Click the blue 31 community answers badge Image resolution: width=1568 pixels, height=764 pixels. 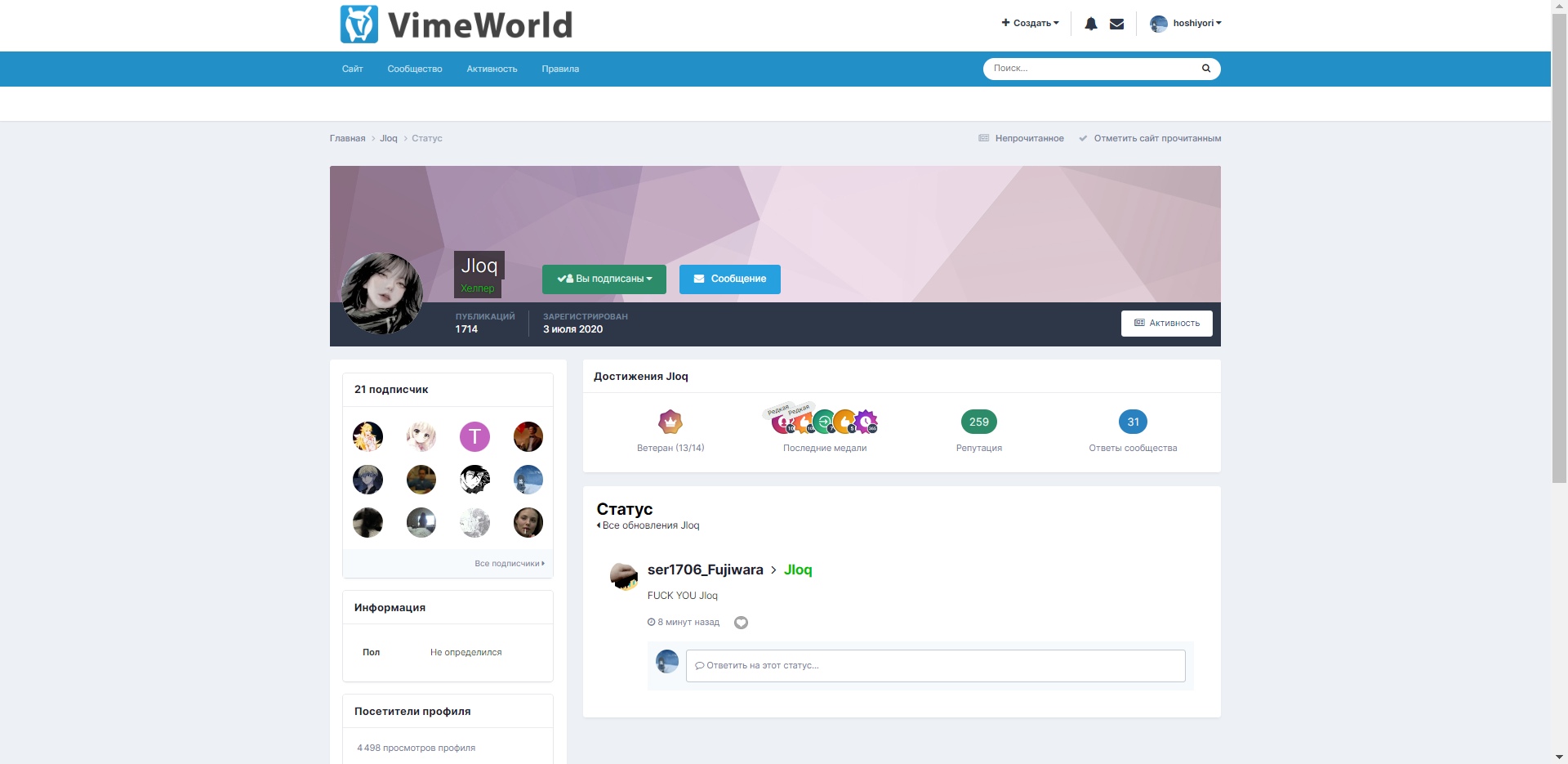click(1133, 422)
